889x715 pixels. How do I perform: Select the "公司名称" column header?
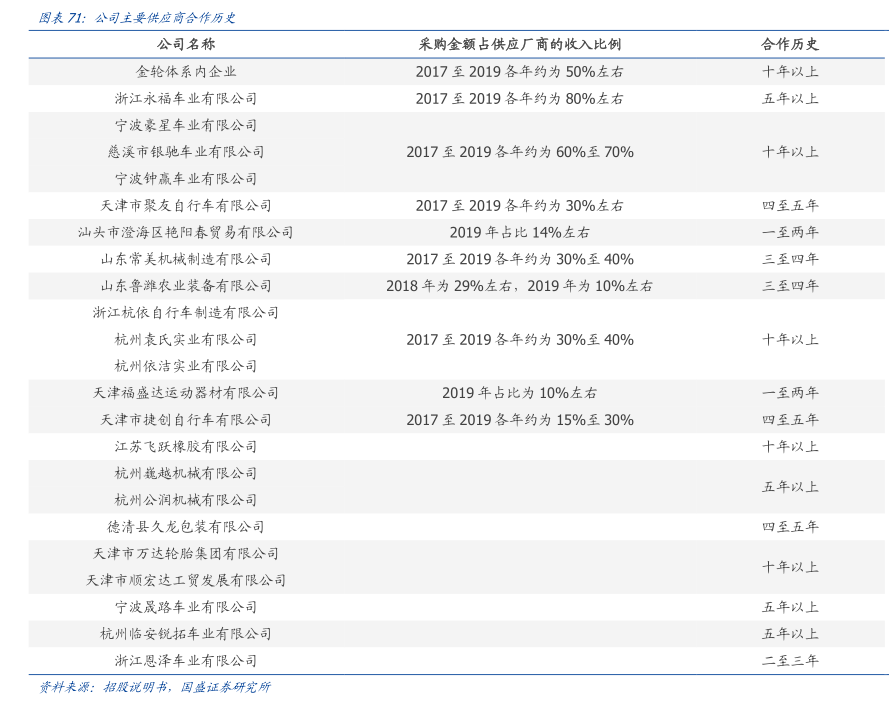click(x=186, y=45)
